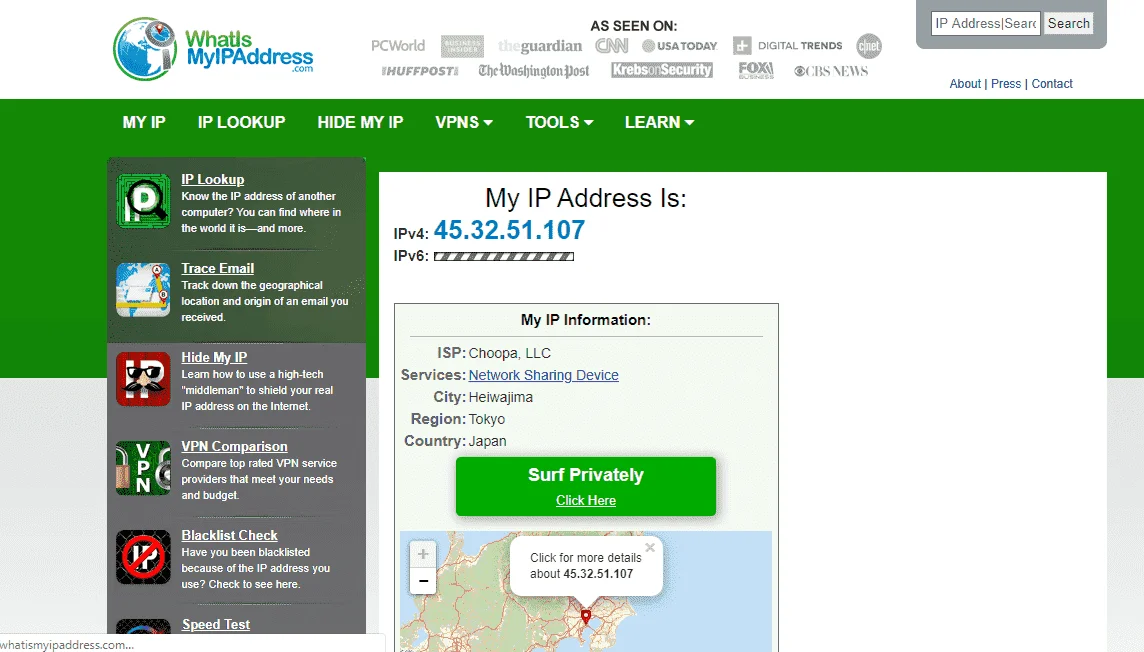Click the Hide My IP mustache icon
1144x652 pixels.
144,379
